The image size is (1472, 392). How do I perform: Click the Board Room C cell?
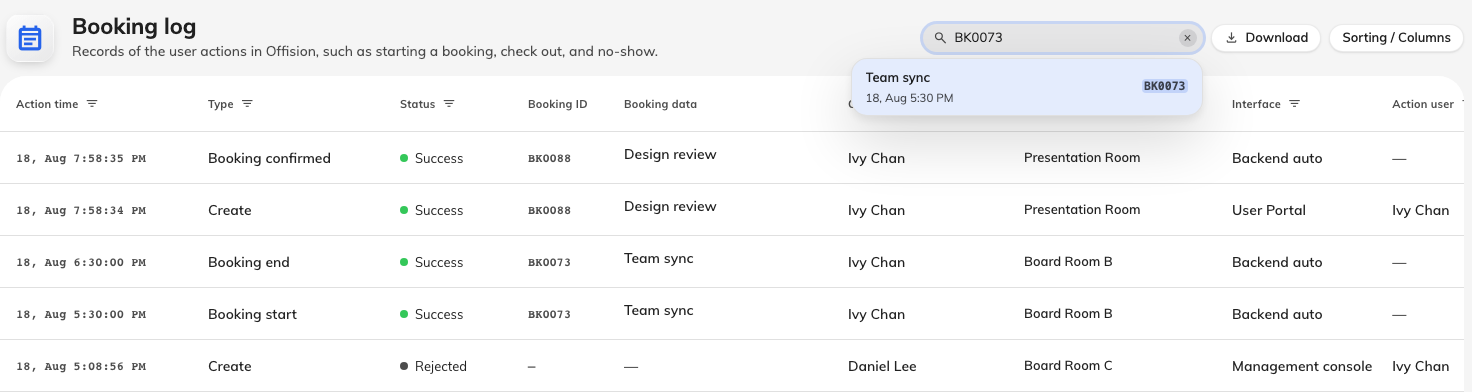pos(1068,366)
